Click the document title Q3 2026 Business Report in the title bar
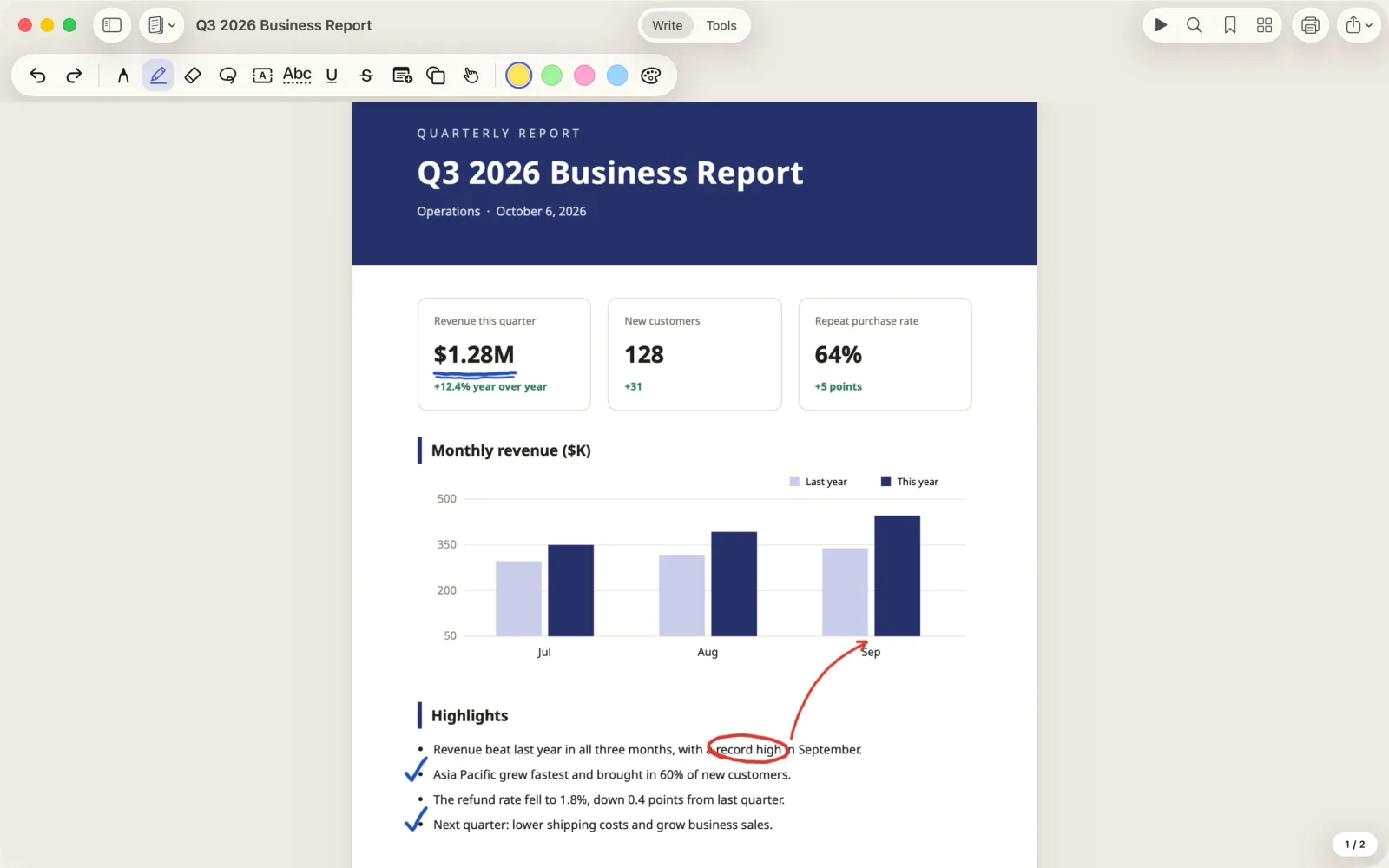This screenshot has height=868, width=1389. click(x=284, y=25)
